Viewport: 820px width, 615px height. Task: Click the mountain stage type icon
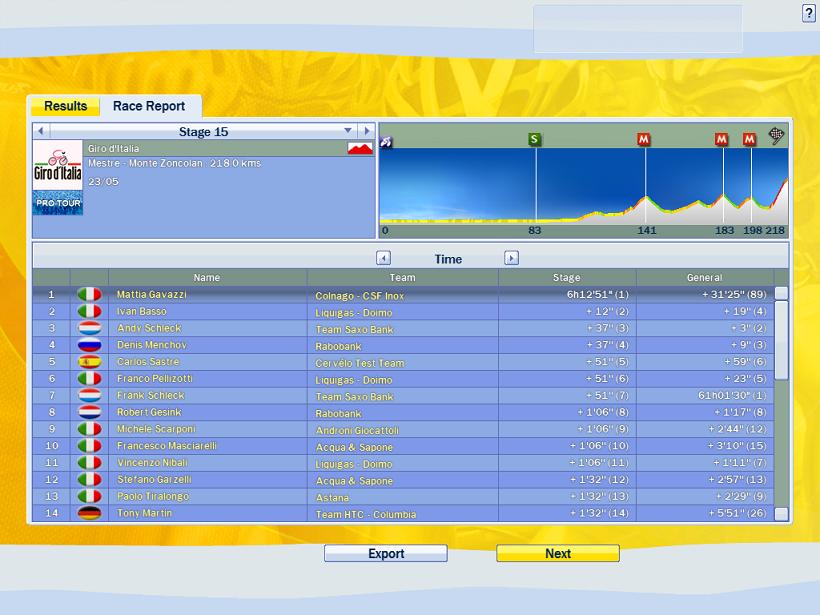click(359, 148)
